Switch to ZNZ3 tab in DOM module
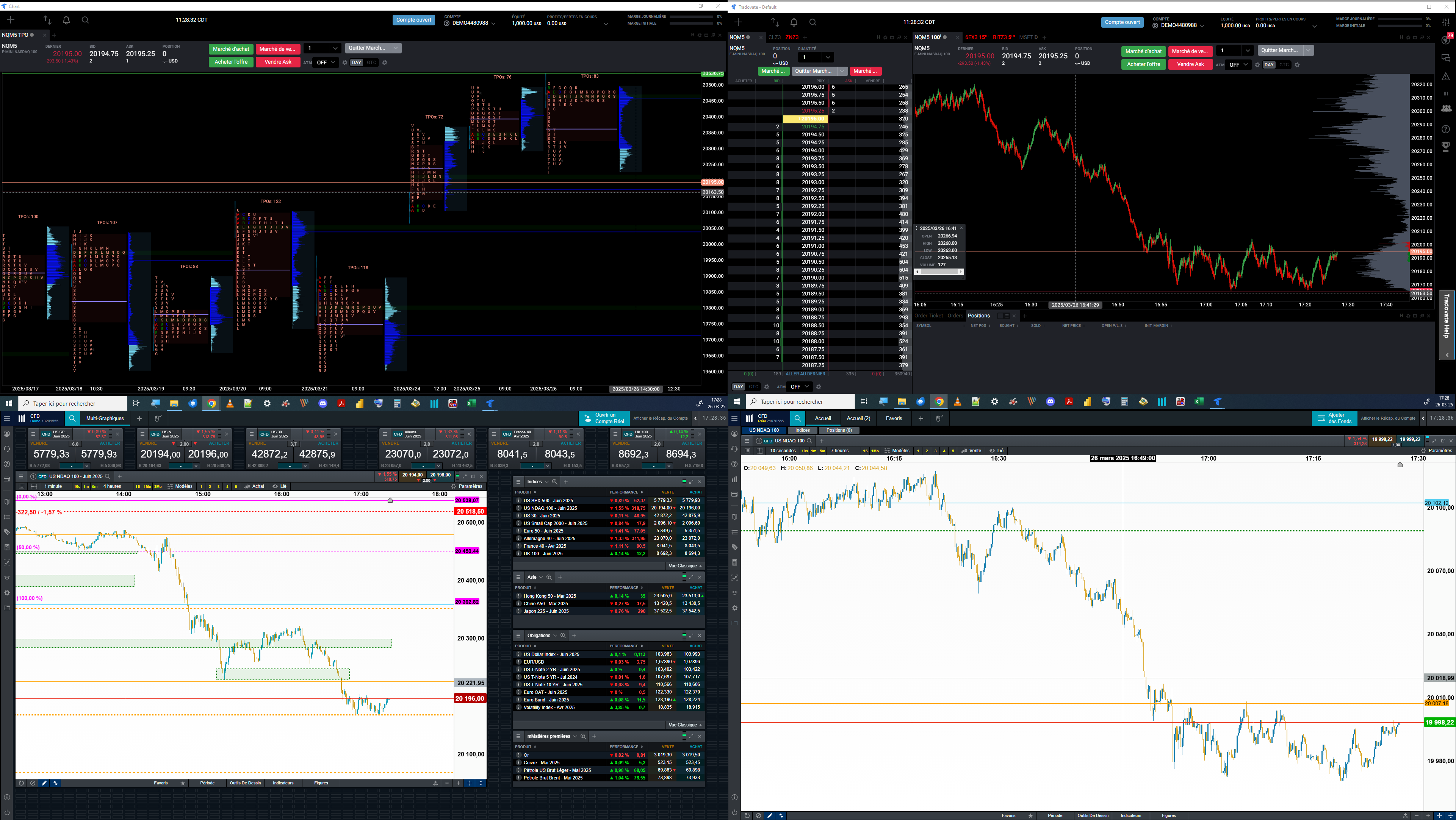This screenshot has width=1456, height=820. point(792,37)
